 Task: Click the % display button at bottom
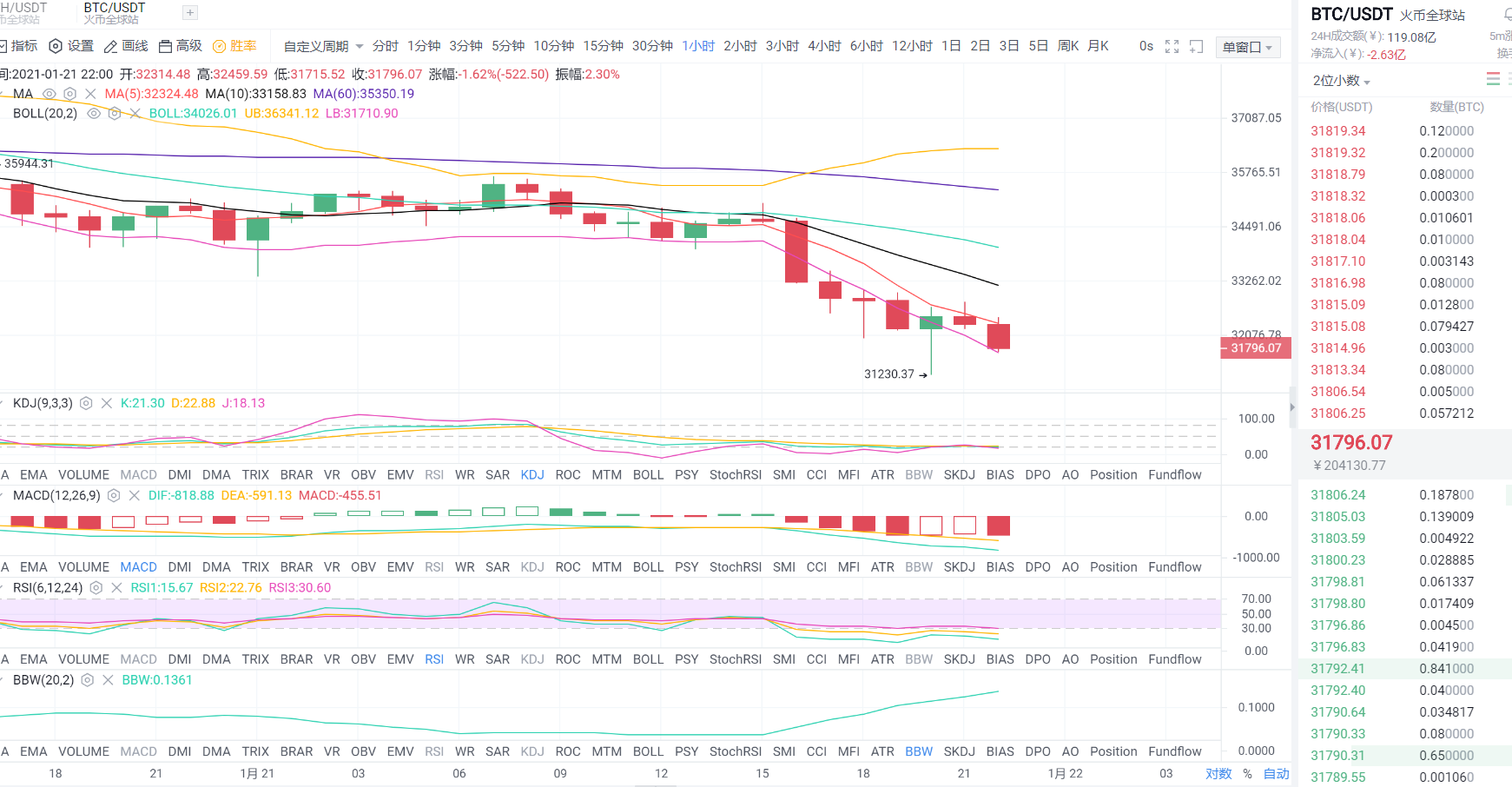point(1246,773)
